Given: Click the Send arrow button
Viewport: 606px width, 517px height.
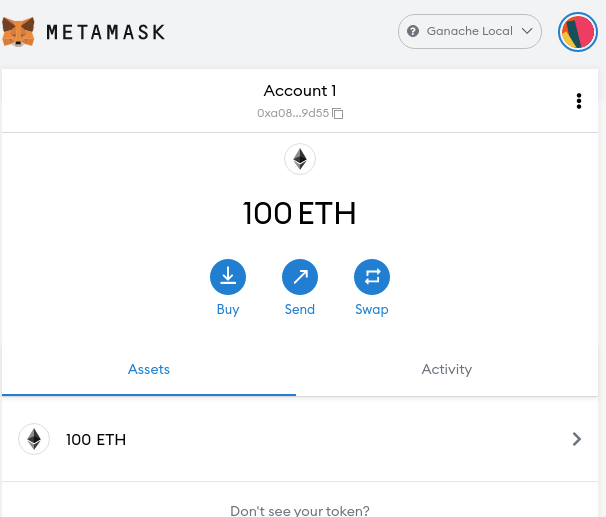Looking at the screenshot, I should [x=300, y=277].
